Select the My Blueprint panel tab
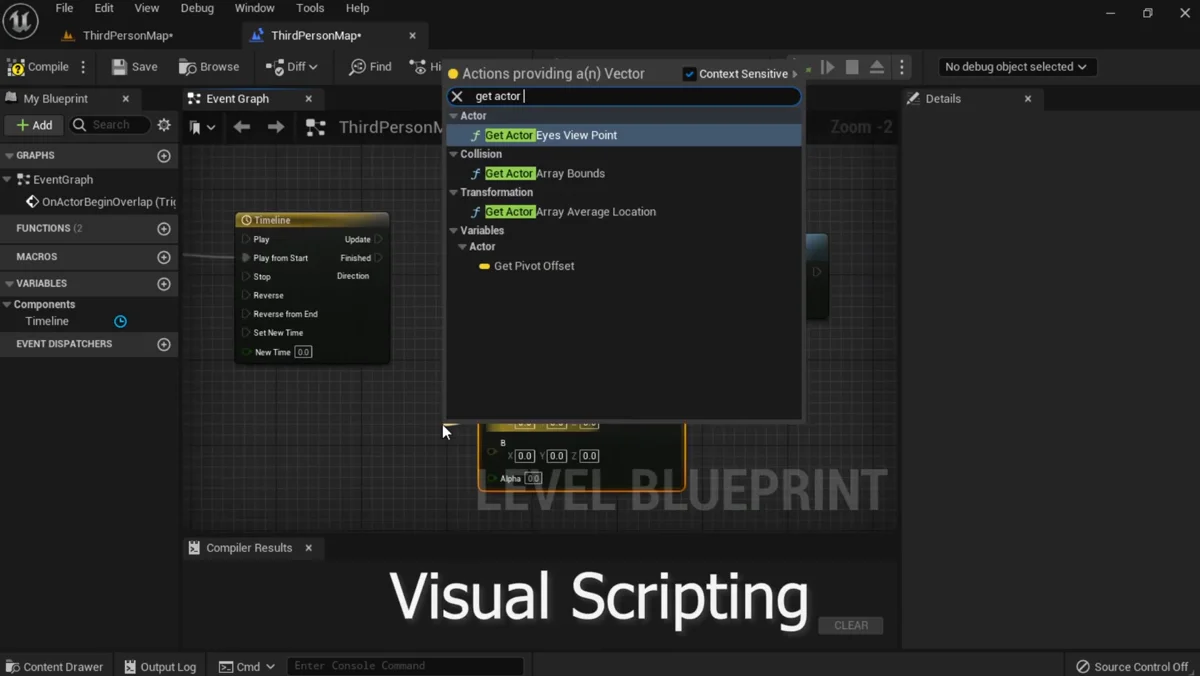This screenshot has height=676, width=1200. click(56, 99)
